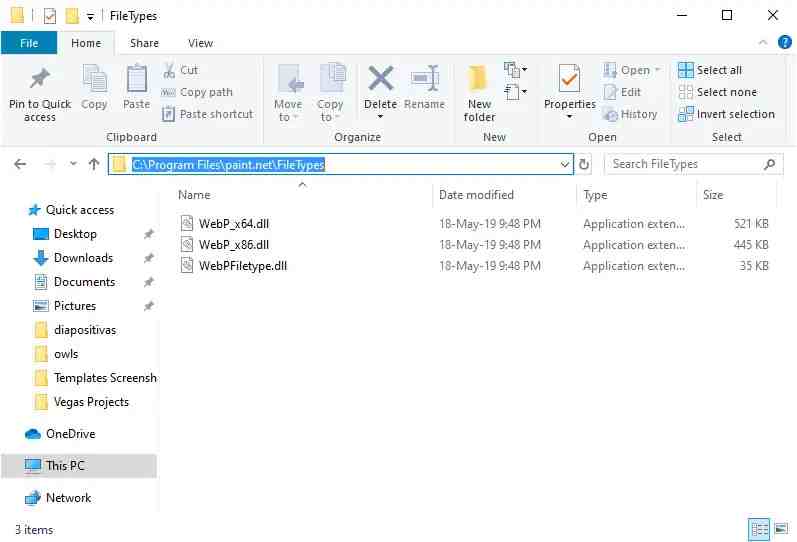Viewport: 797px width, 542px height.
Task: Click the Copy icon in Clipboard group
Action: click(94, 82)
